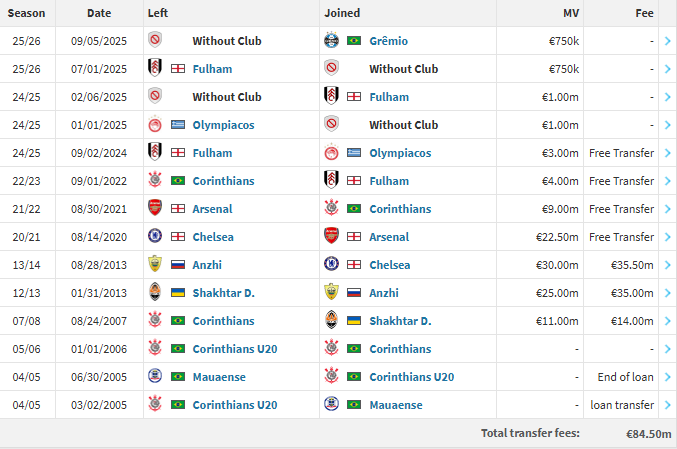Expand the €35.50m Chelsea transfer details arrow
Viewport: 677px width, 449px height.
coord(667,265)
